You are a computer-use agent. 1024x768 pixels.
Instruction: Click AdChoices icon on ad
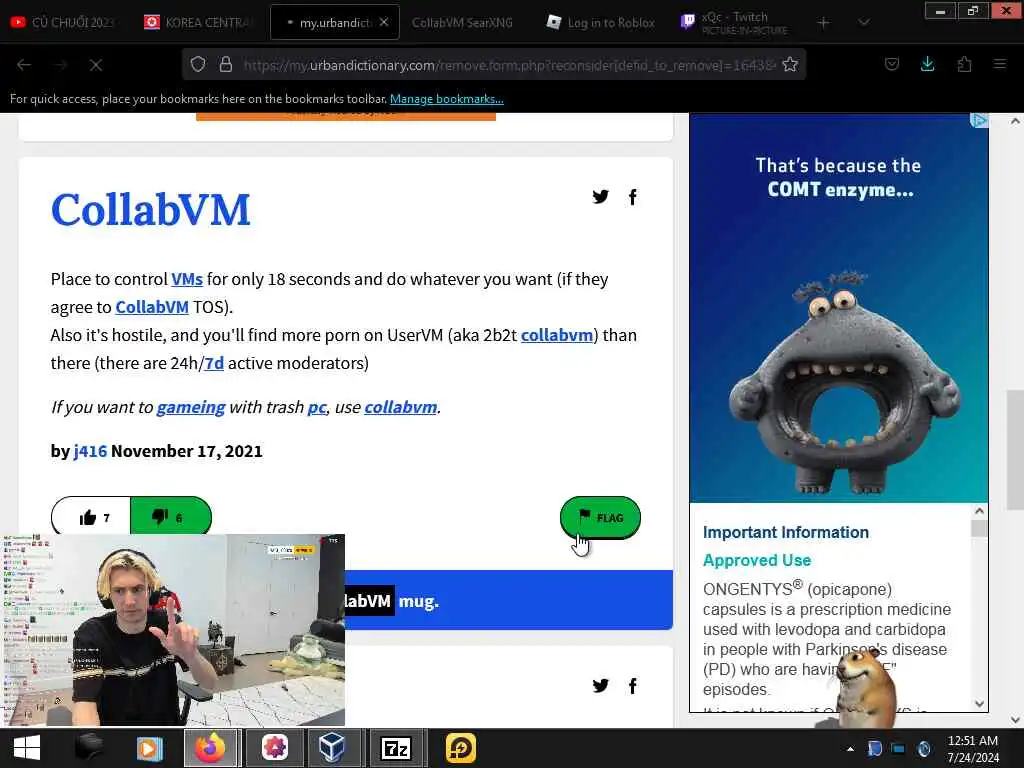978,120
